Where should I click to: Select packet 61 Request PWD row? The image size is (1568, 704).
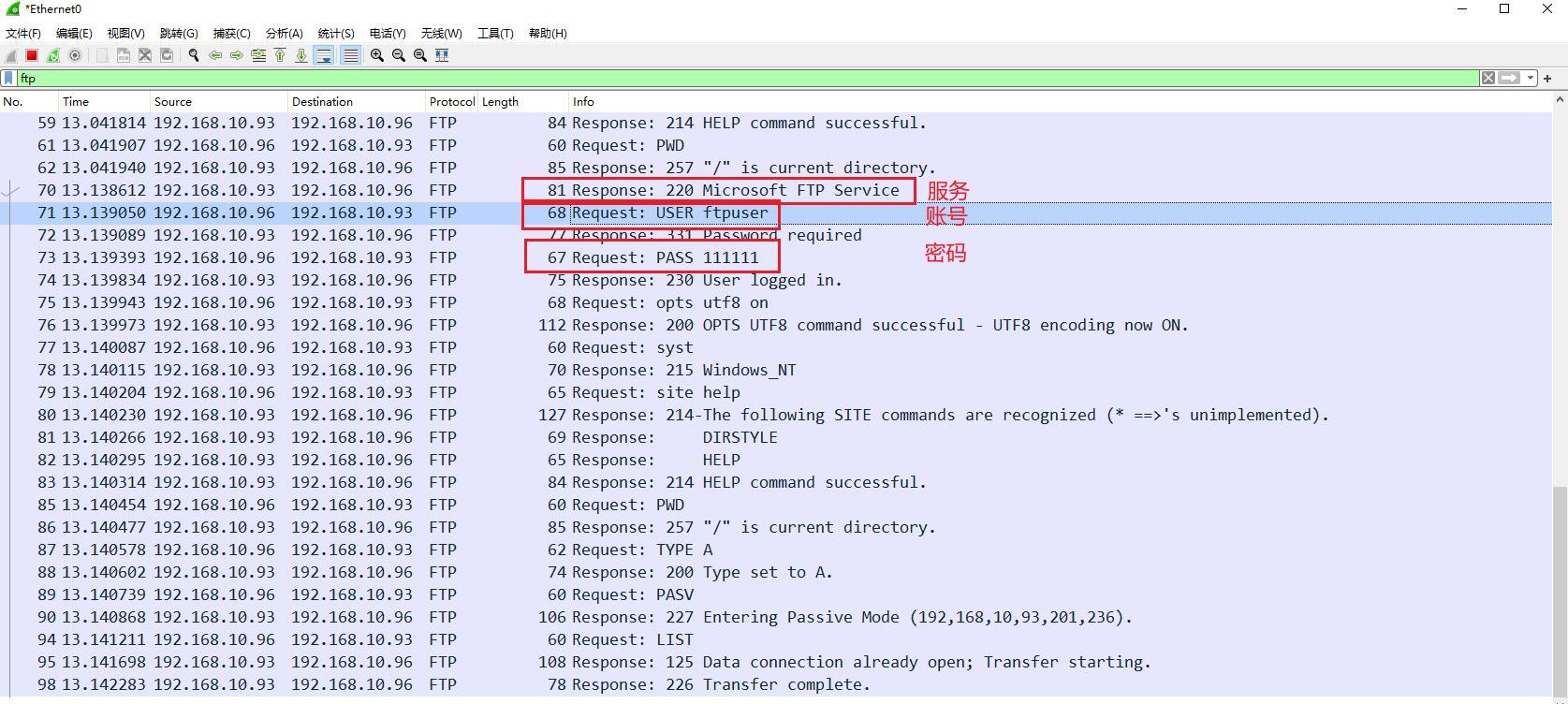click(x=776, y=145)
